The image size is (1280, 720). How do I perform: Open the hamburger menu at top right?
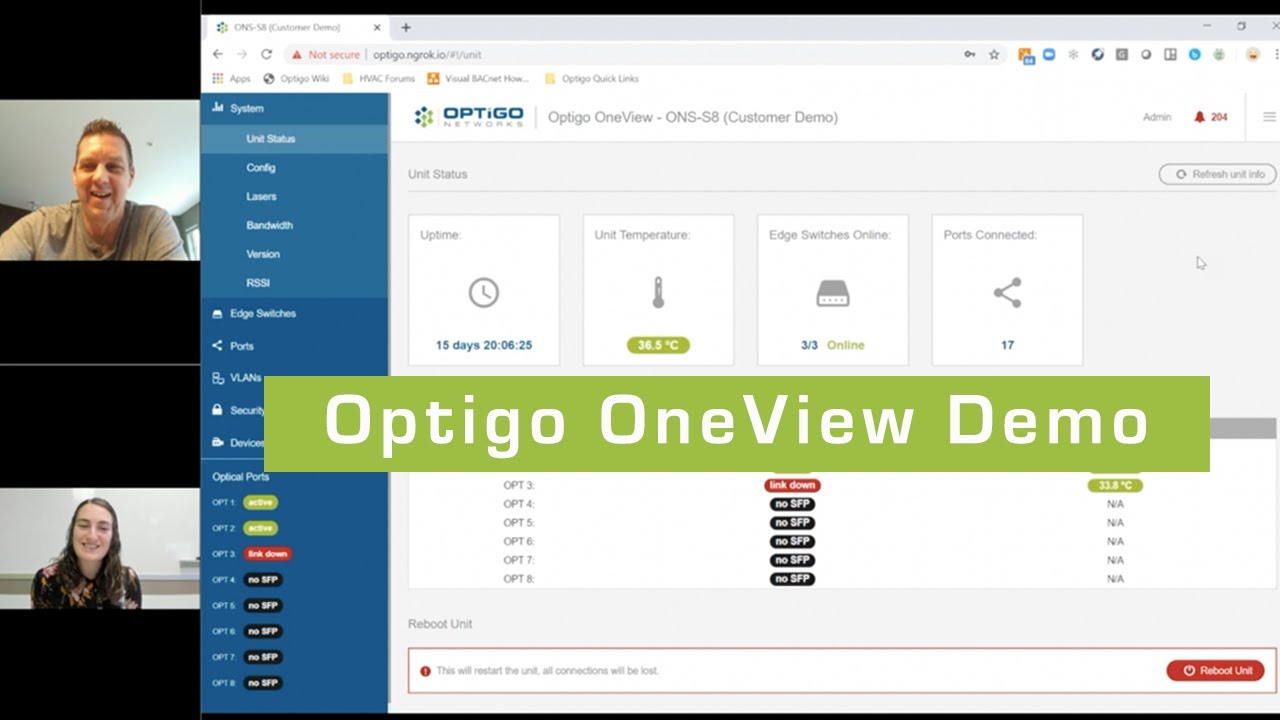tap(1269, 117)
